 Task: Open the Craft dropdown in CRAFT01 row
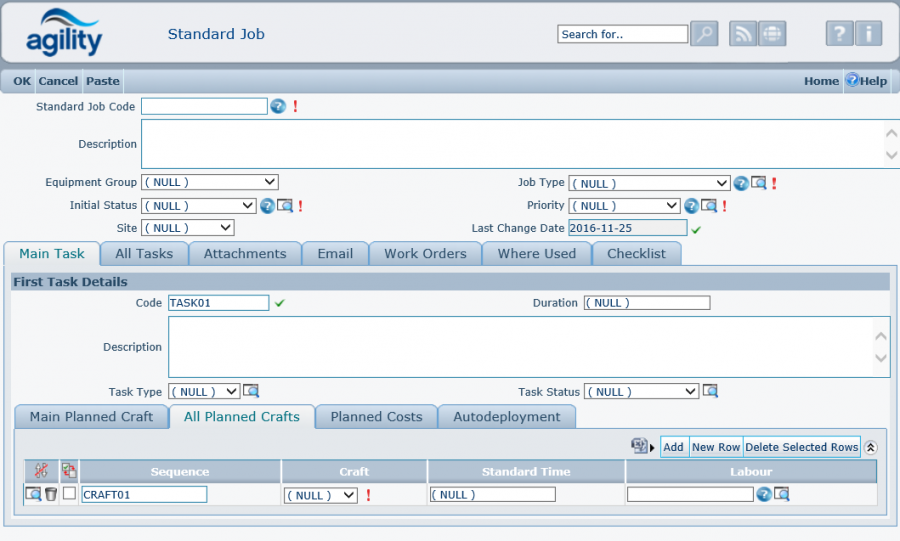point(320,495)
